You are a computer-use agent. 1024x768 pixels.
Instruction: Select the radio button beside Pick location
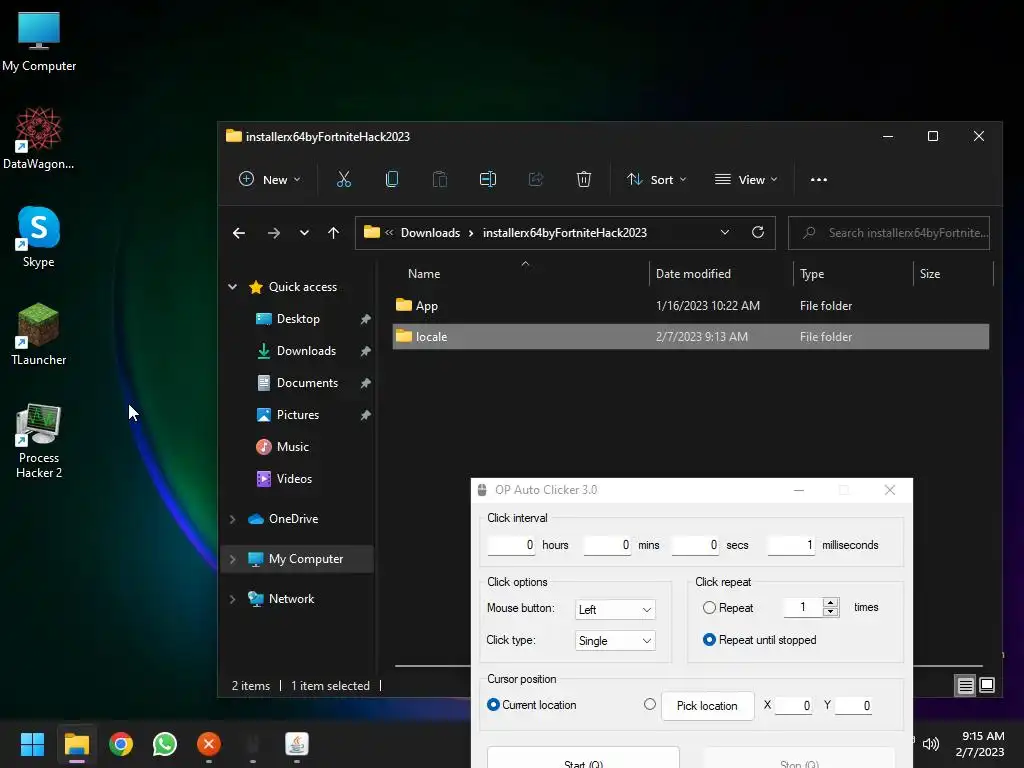[650, 704]
